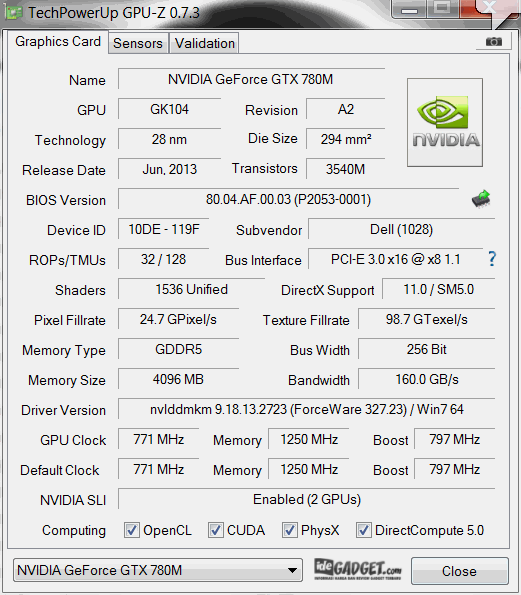
Task: Click the Bus Width field 256 Bit
Action: coord(427,349)
